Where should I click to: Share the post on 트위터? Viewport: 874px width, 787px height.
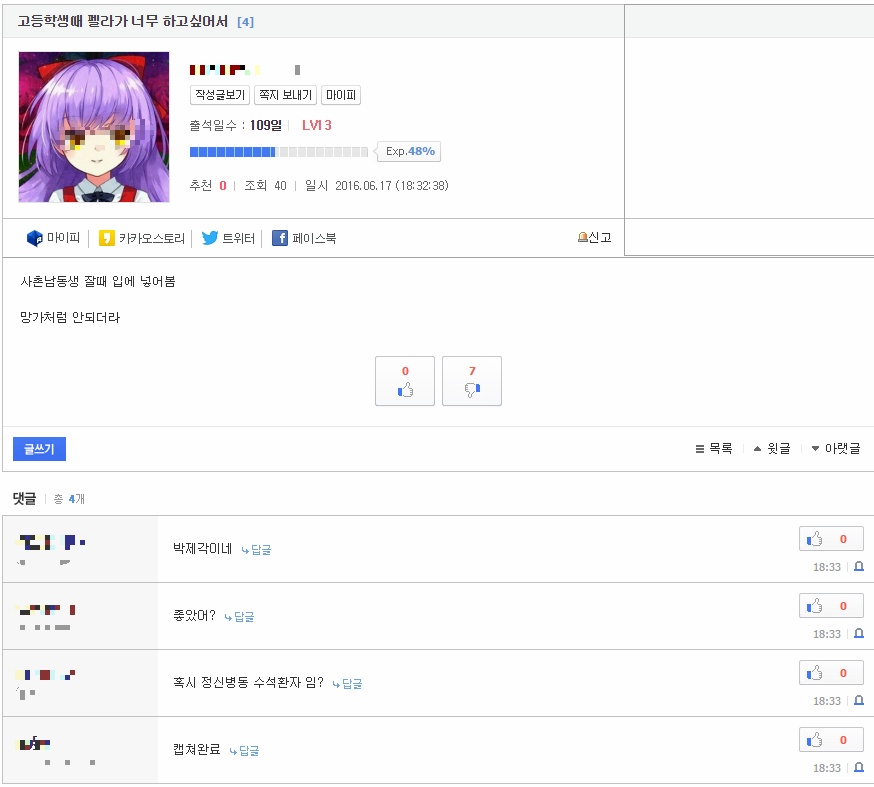(x=228, y=238)
